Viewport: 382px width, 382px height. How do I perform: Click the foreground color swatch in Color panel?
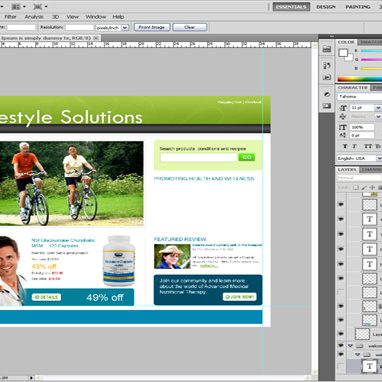[x=343, y=53]
